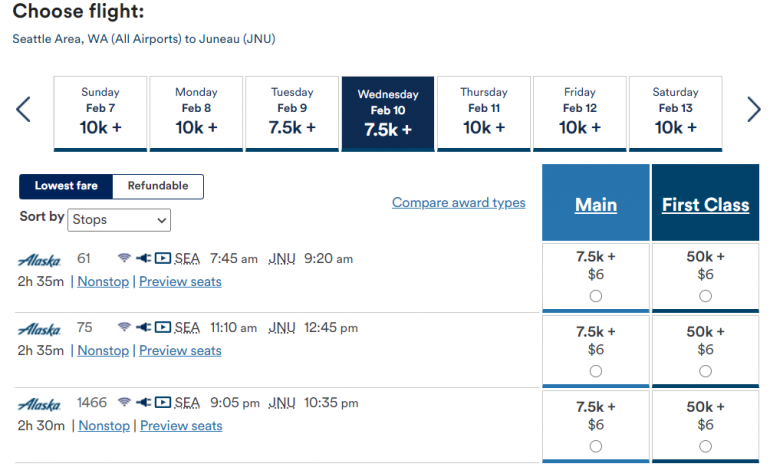
Task: Select First Class fare for flight 75
Action: pyautogui.click(x=706, y=371)
